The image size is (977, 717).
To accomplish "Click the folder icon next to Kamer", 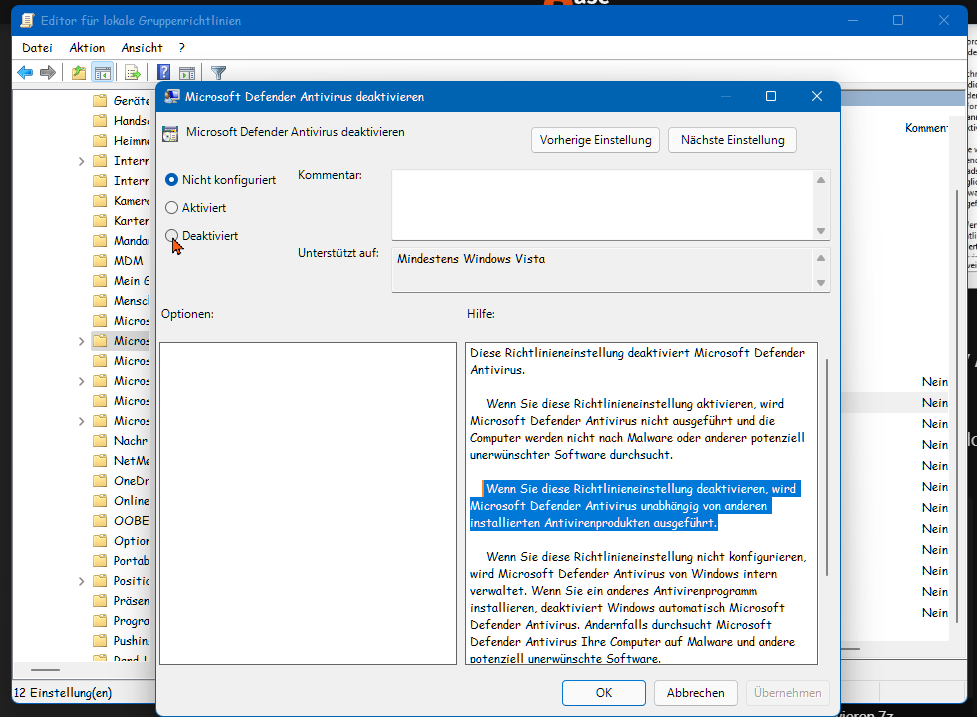I will (x=100, y=201).
